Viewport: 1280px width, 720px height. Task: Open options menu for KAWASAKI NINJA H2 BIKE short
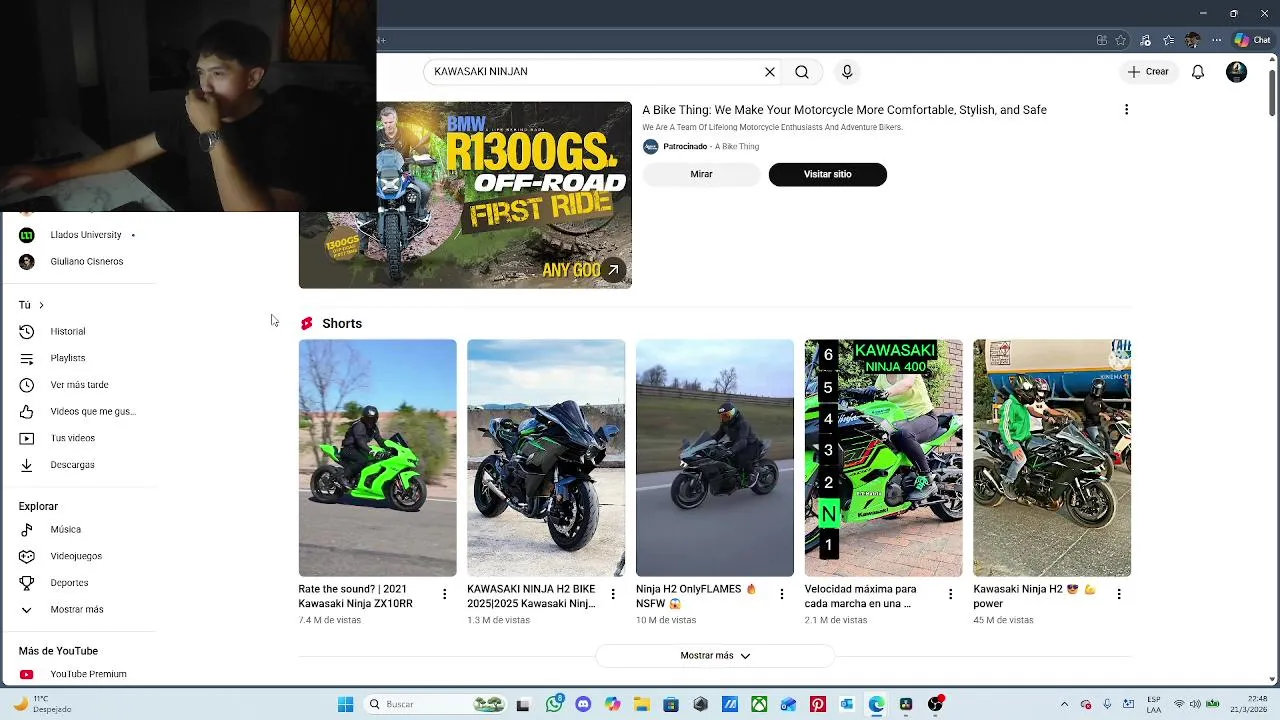click(x=613, y=594)
